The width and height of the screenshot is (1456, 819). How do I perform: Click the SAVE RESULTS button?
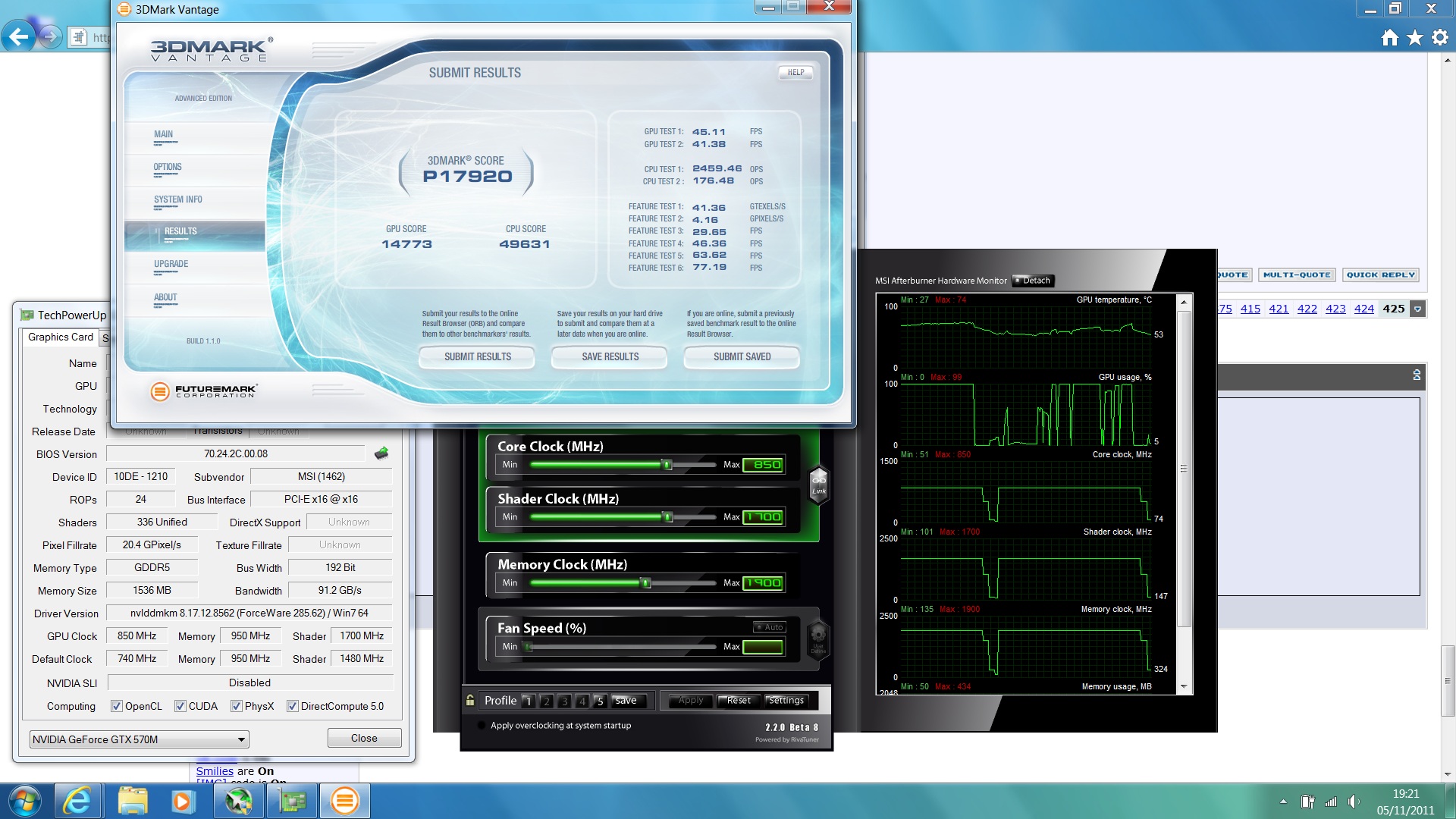click(x=610, y=357)
